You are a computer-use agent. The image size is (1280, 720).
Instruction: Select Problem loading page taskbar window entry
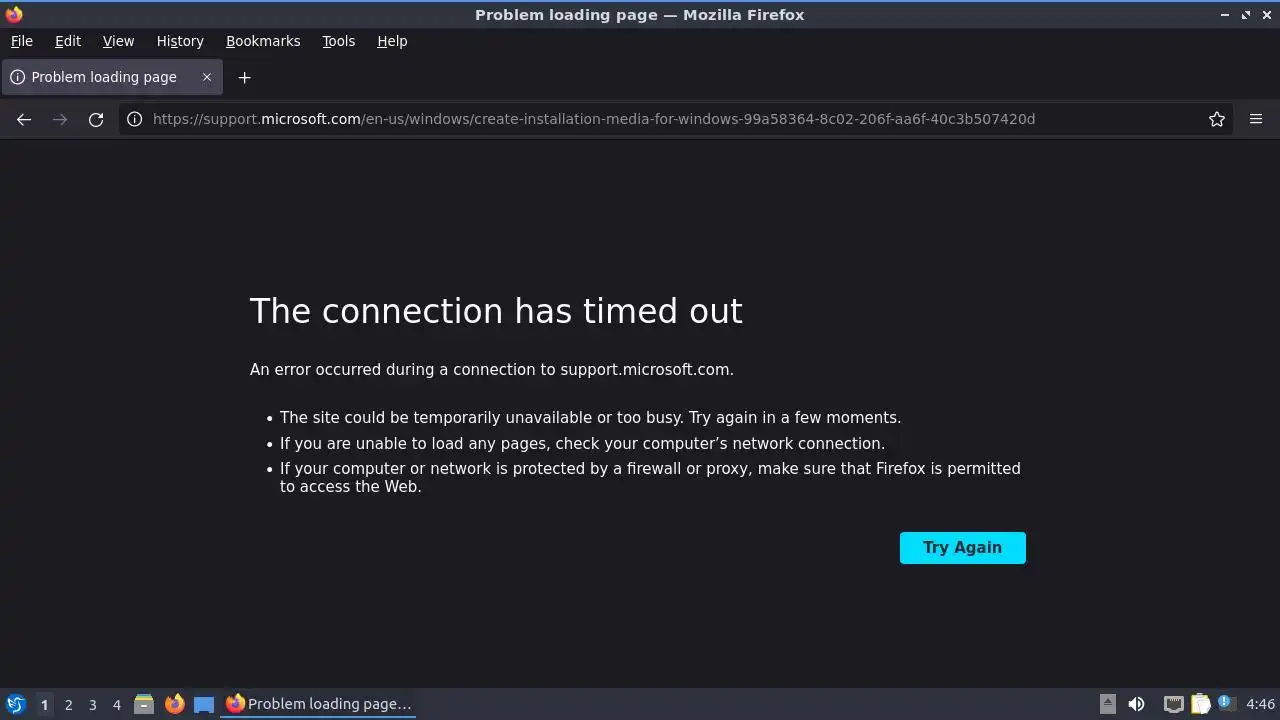click(319, 704)
